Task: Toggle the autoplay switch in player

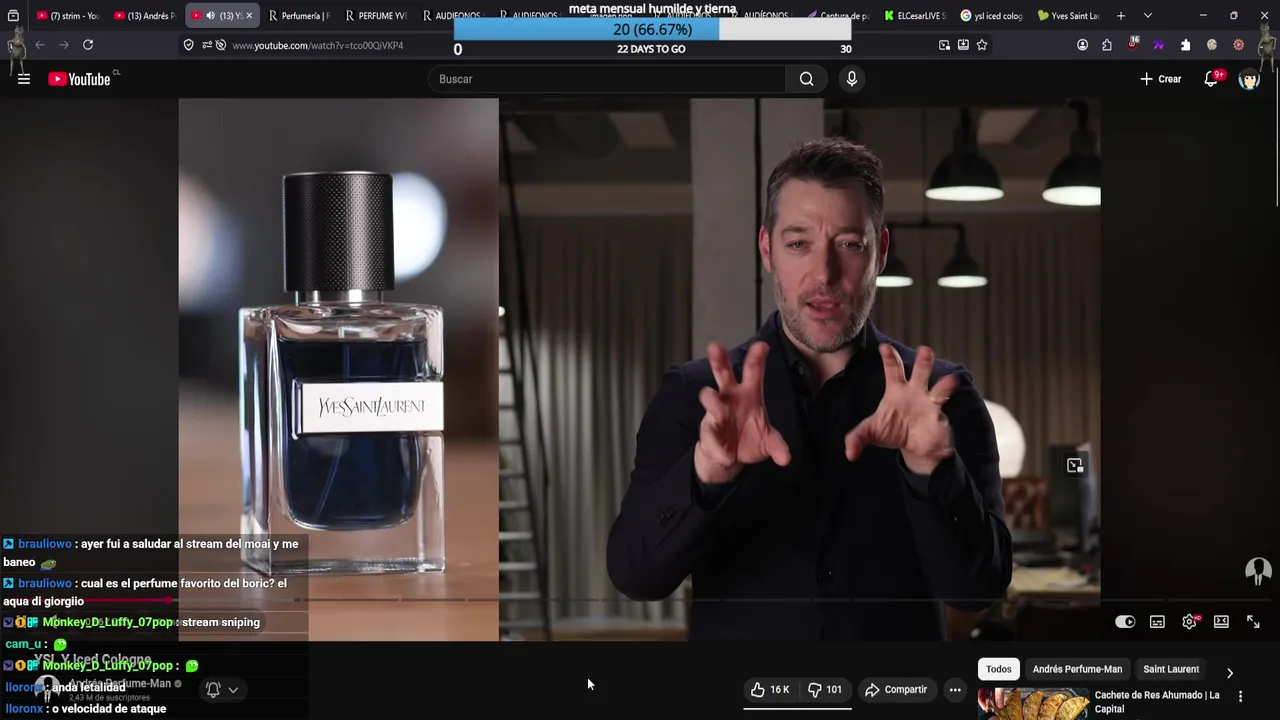Action: click(x=1125, y=622)
